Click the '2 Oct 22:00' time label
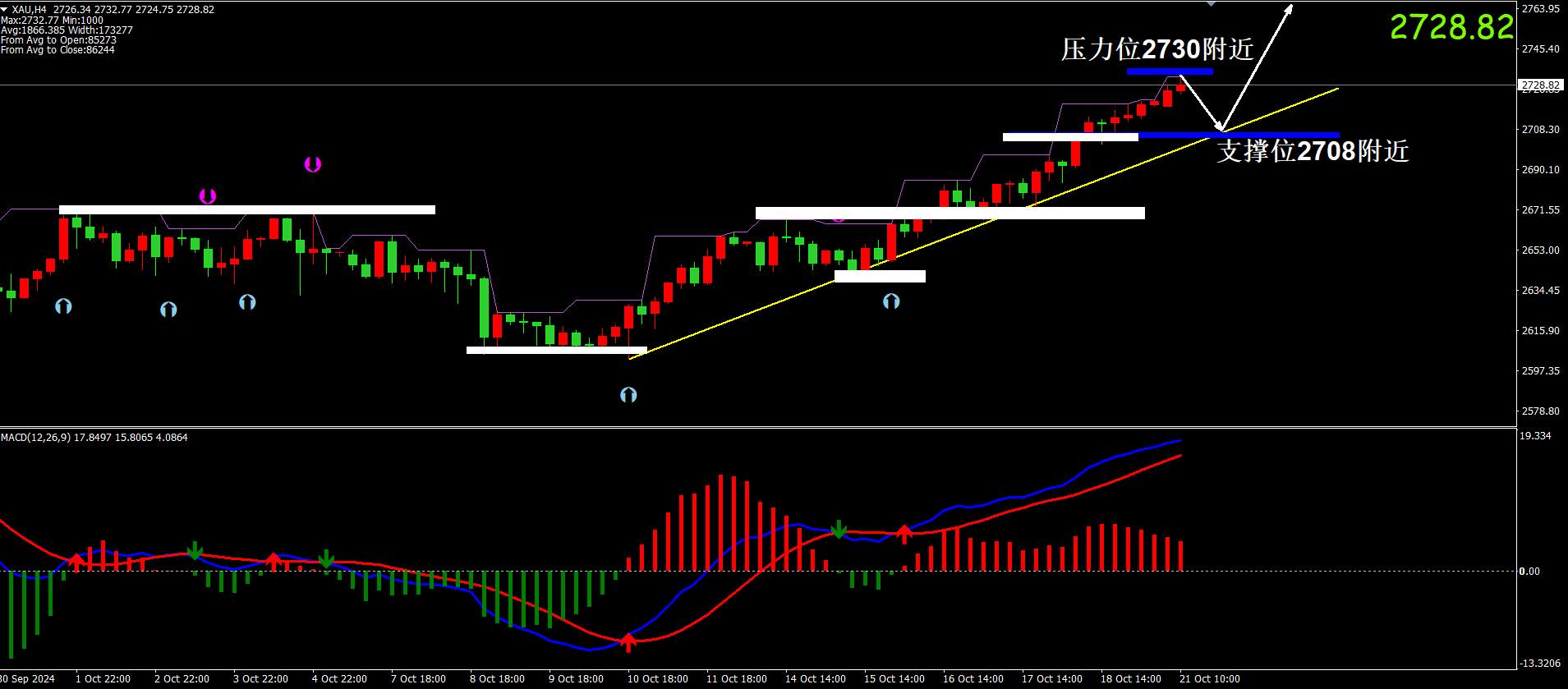 [182, 679]
